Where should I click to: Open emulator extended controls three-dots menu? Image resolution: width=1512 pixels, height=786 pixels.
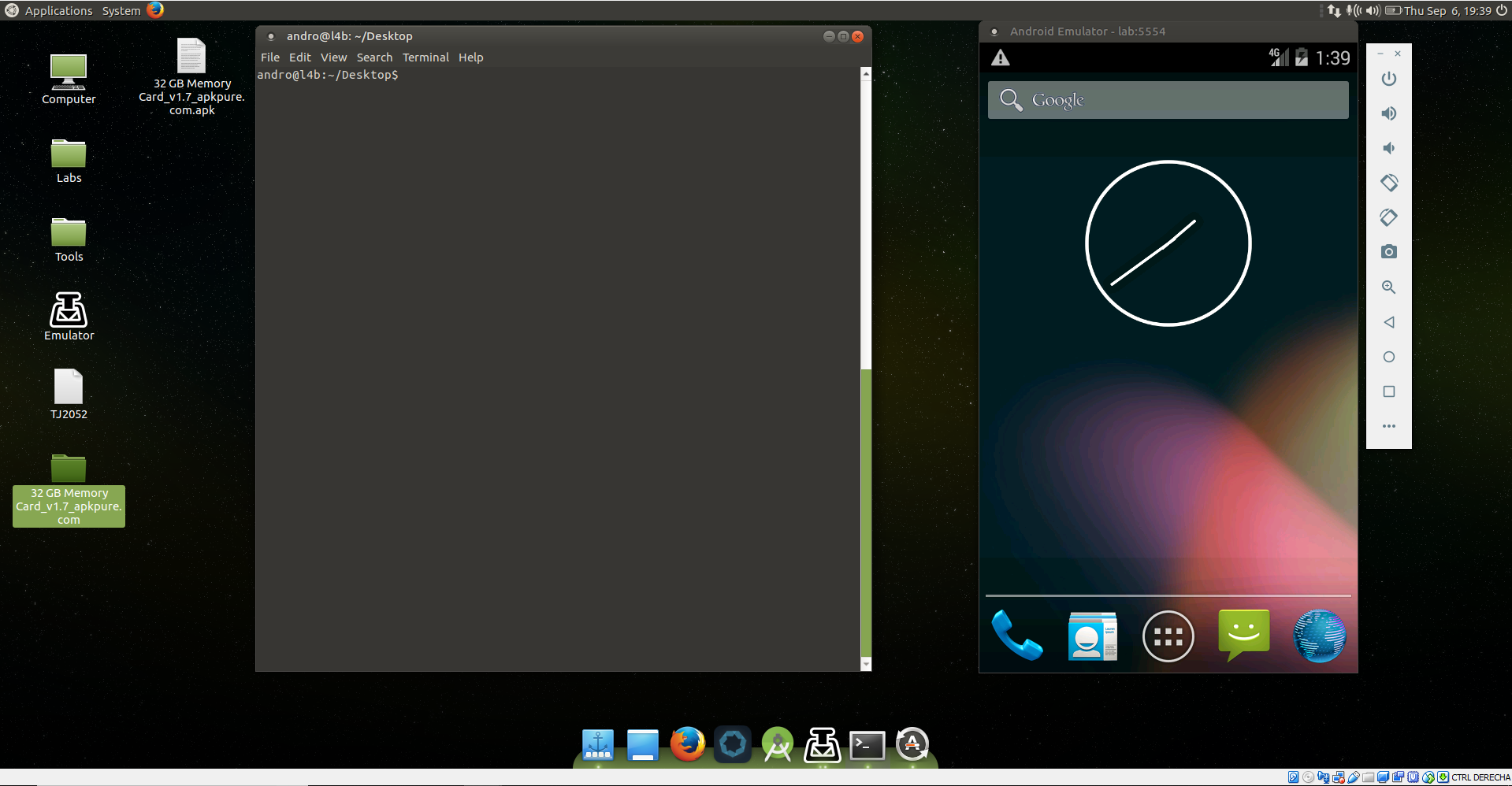click(x=1388, y=426)
